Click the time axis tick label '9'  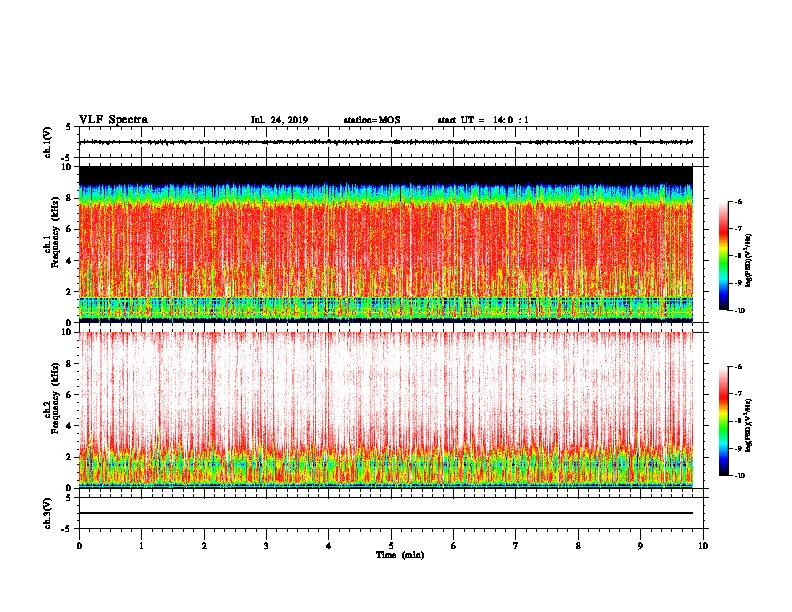point(640,546)
